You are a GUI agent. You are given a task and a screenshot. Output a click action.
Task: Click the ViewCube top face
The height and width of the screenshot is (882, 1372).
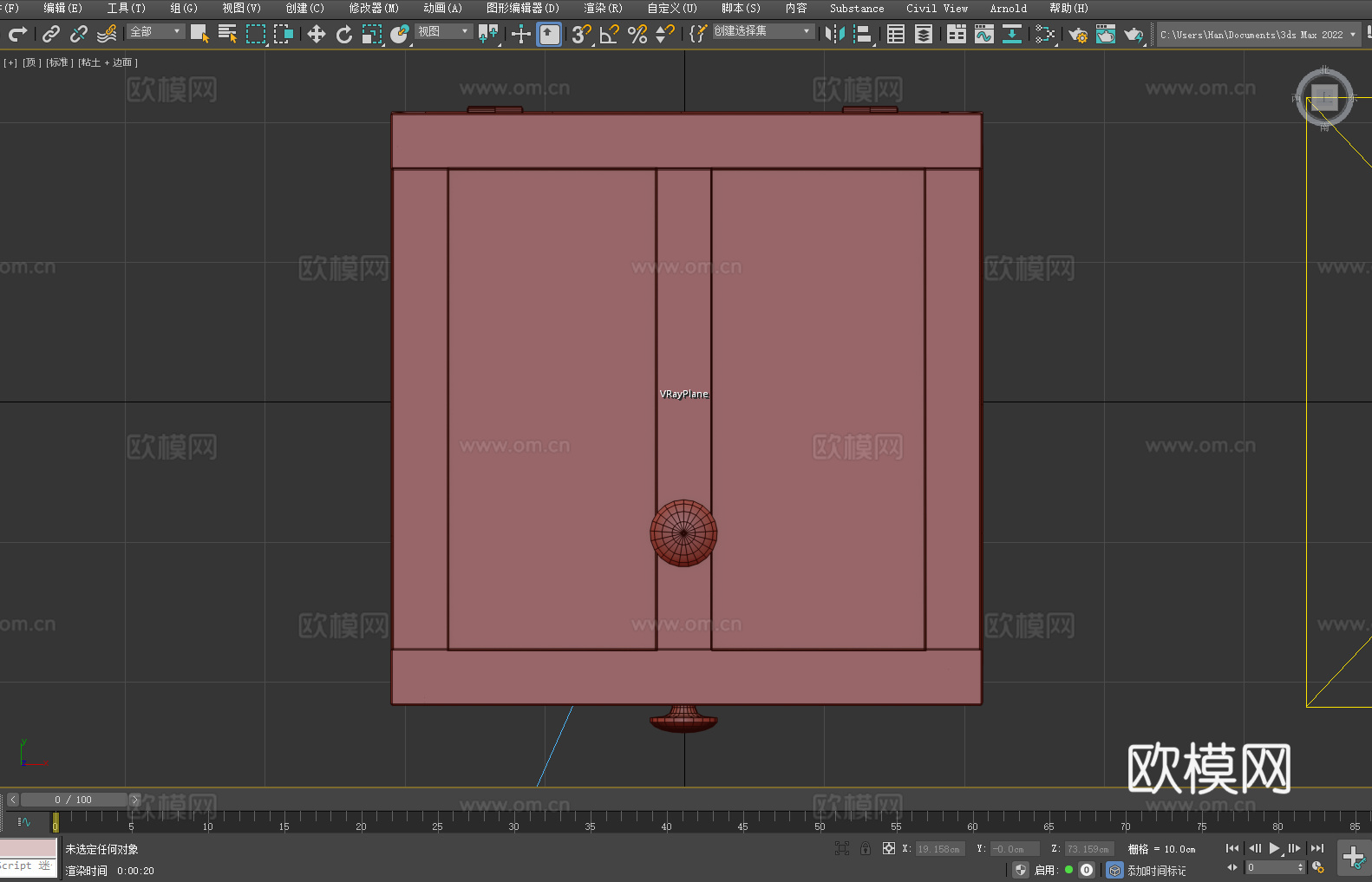[x=1324, y=97]
